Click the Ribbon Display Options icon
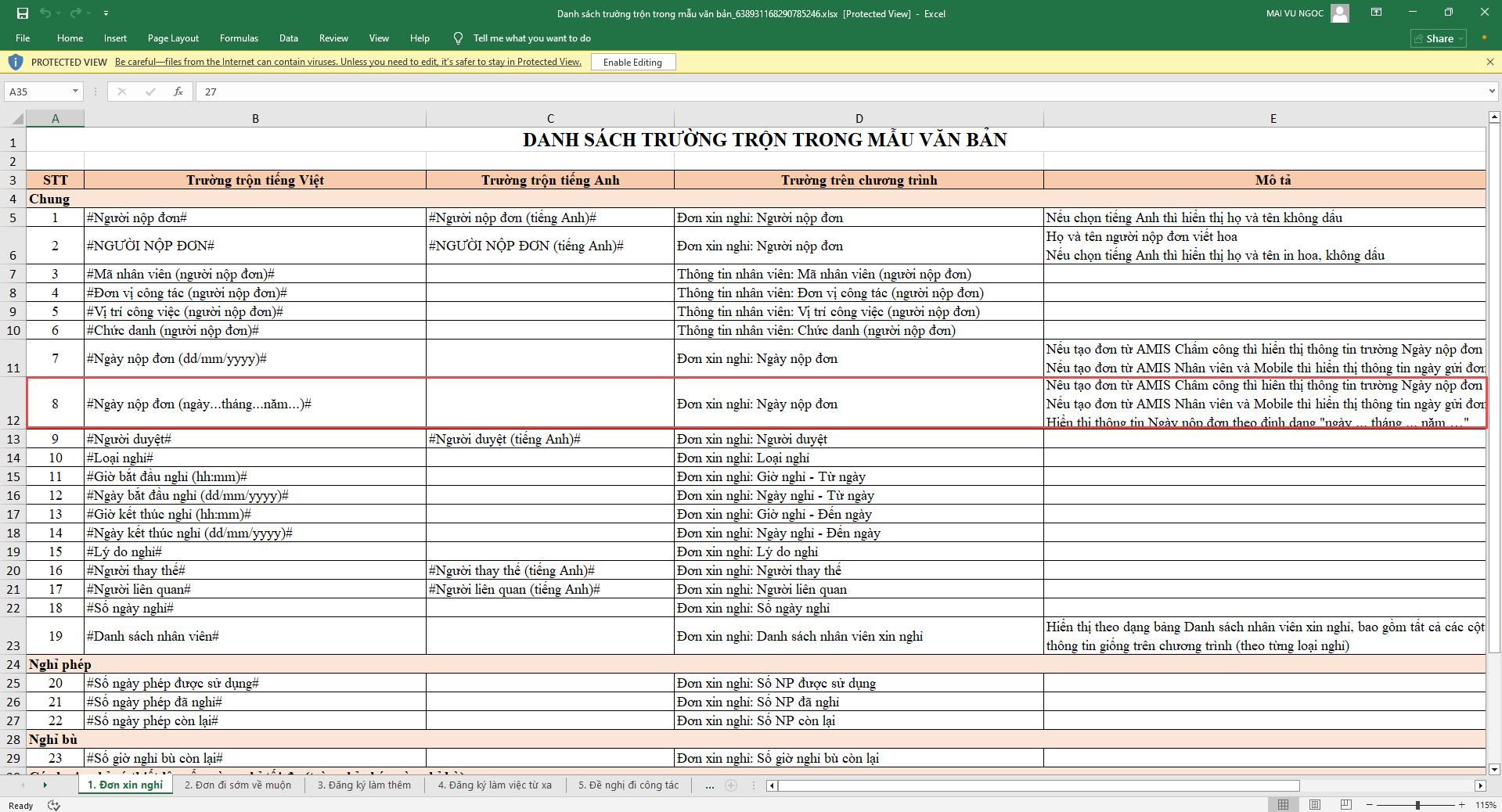Screen dimensions: 1502x812 (1376, 13)
